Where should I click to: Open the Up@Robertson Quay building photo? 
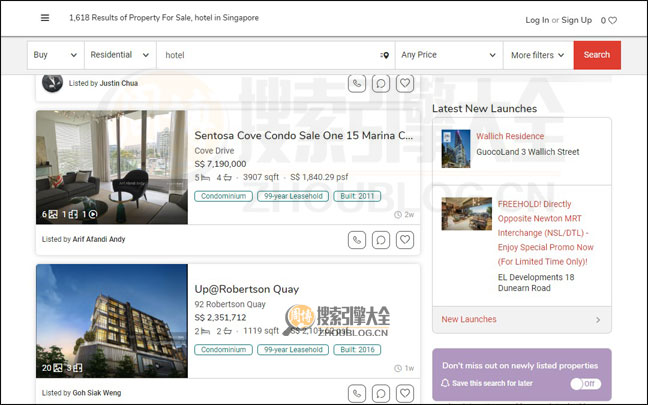coord(112,320)
